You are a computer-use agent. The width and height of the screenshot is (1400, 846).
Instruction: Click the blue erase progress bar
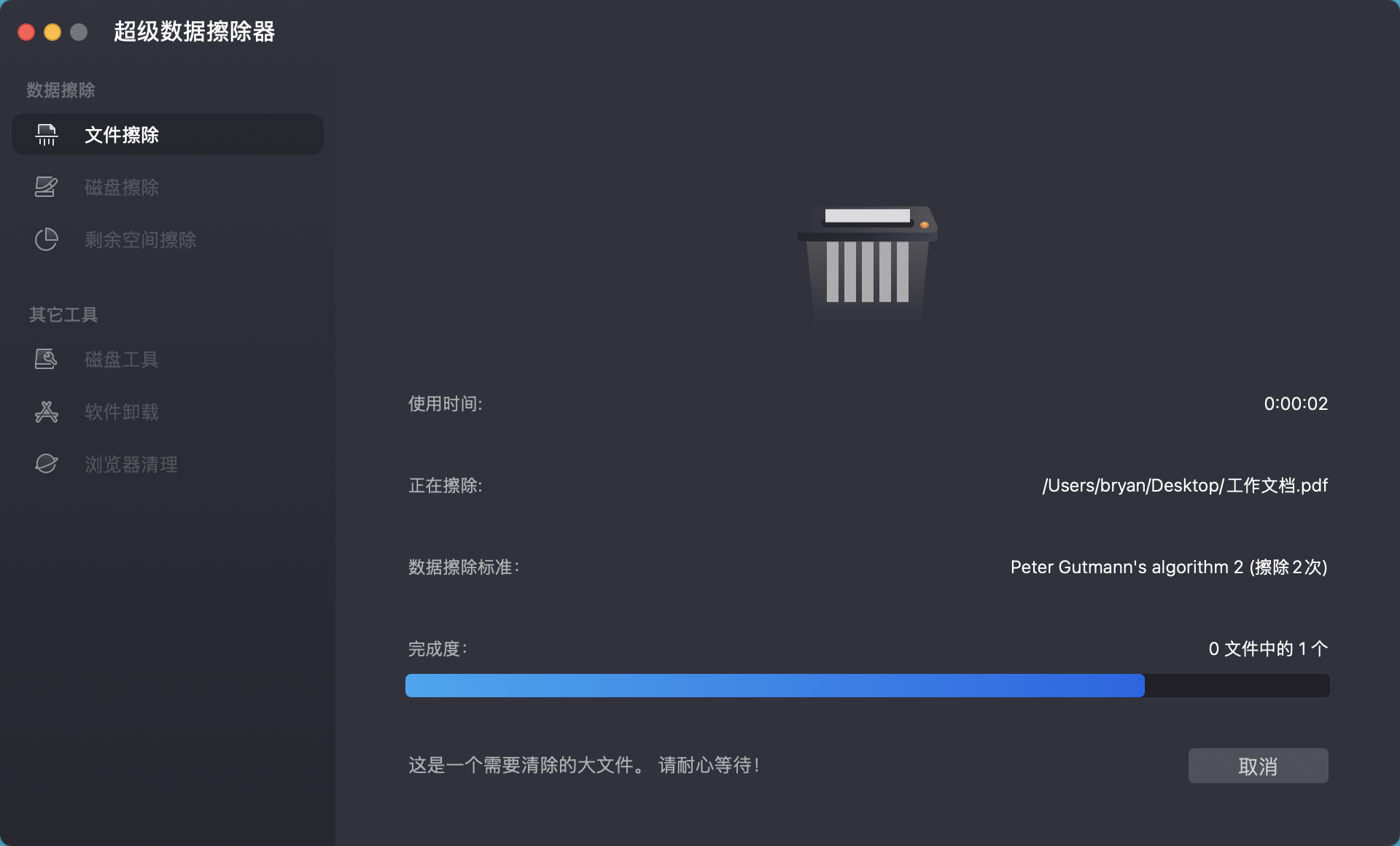(773, 685)
